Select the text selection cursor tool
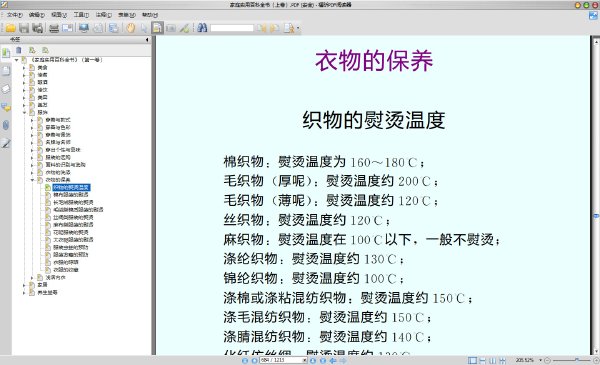Image resolution: width=600 pixels, height=365 pixels. (x=144, y=28)
